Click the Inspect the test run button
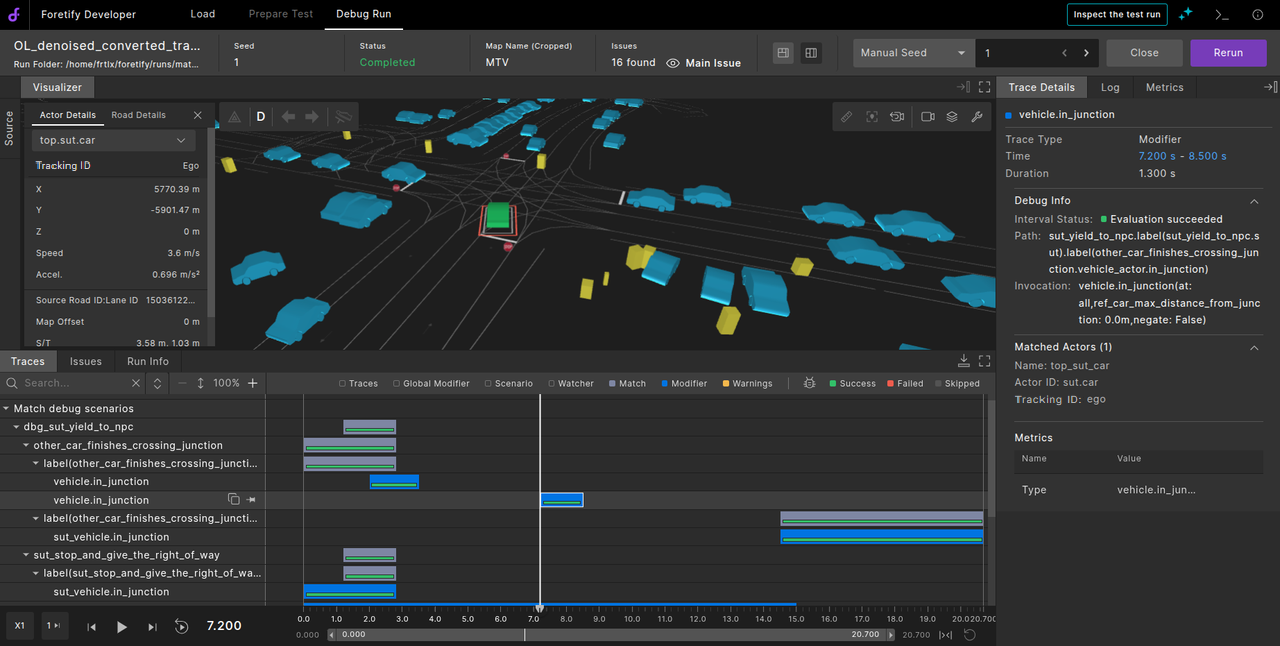This screenshot has width=1280, height=646. 1117,15
